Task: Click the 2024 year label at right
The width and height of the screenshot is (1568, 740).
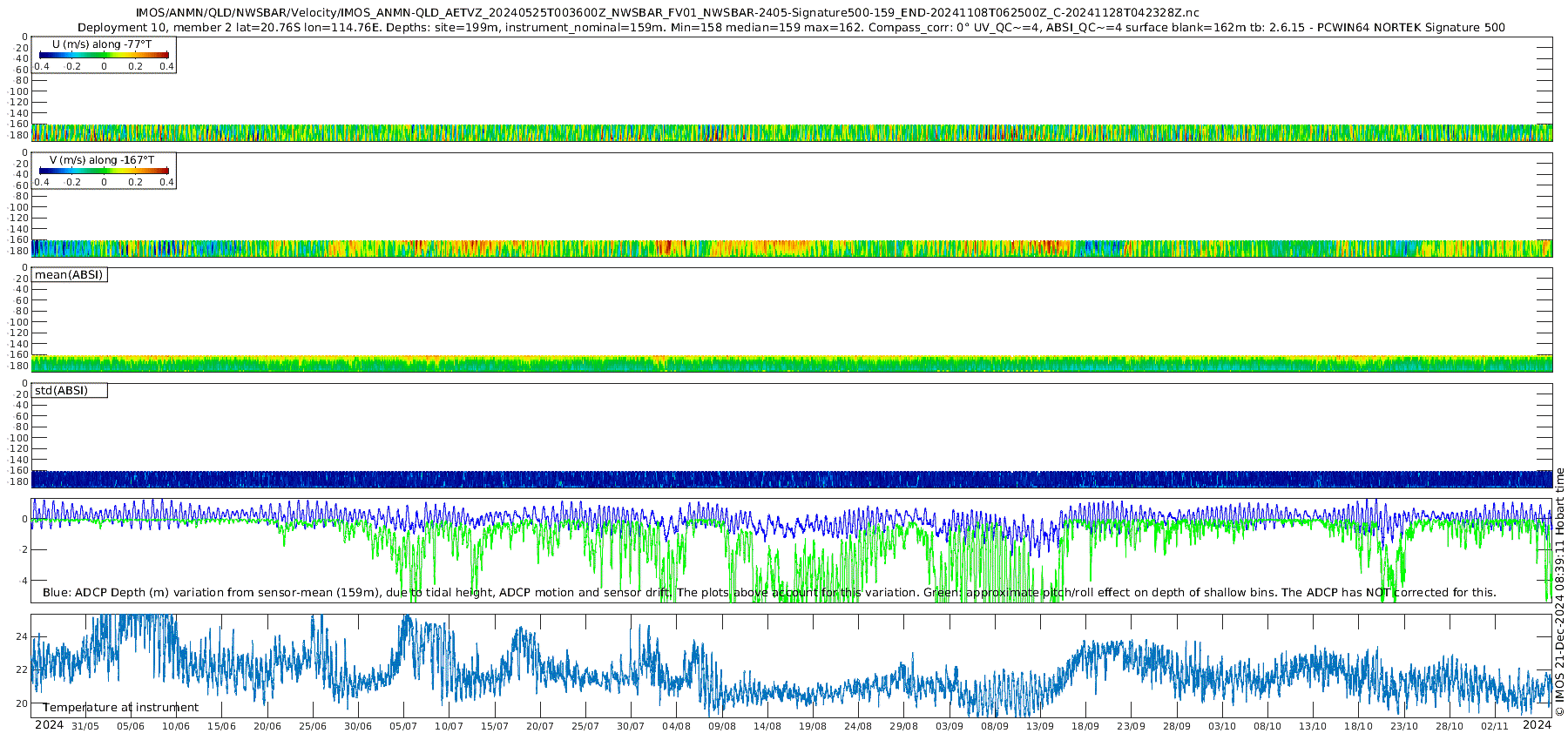Action: (1537, 725)
